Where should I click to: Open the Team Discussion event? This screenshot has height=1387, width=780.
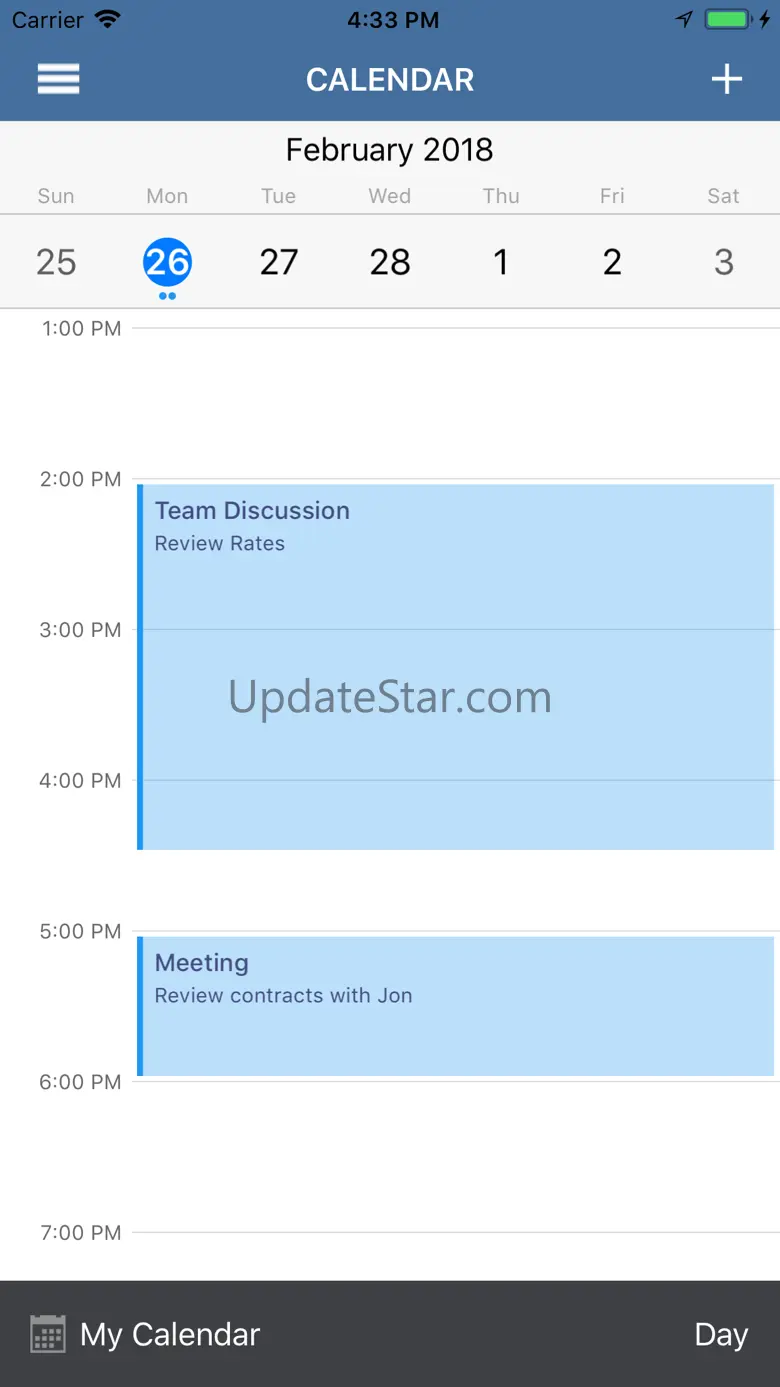tap(455, 667)
